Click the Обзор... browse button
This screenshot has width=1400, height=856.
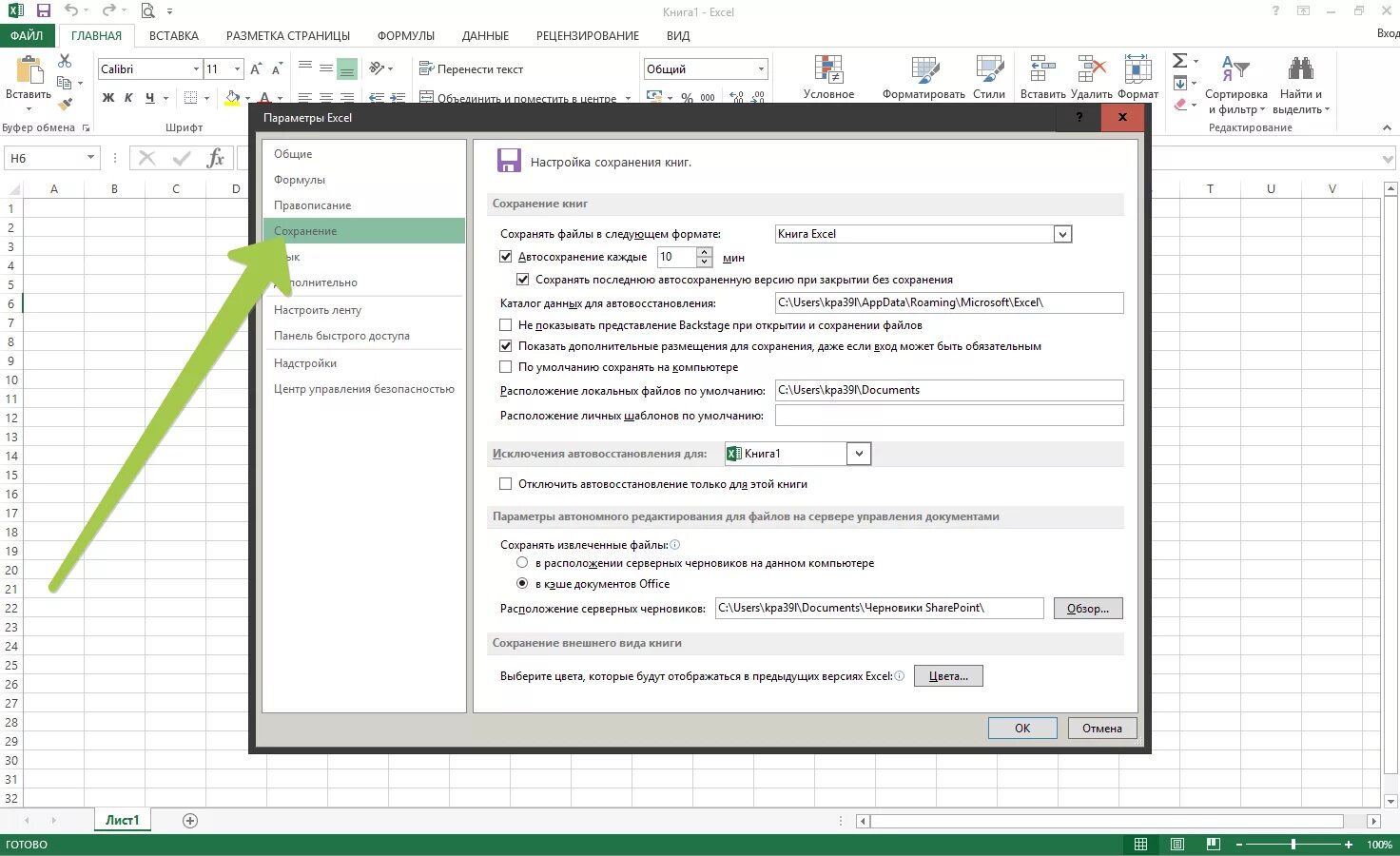click(x=1088, y=608)
